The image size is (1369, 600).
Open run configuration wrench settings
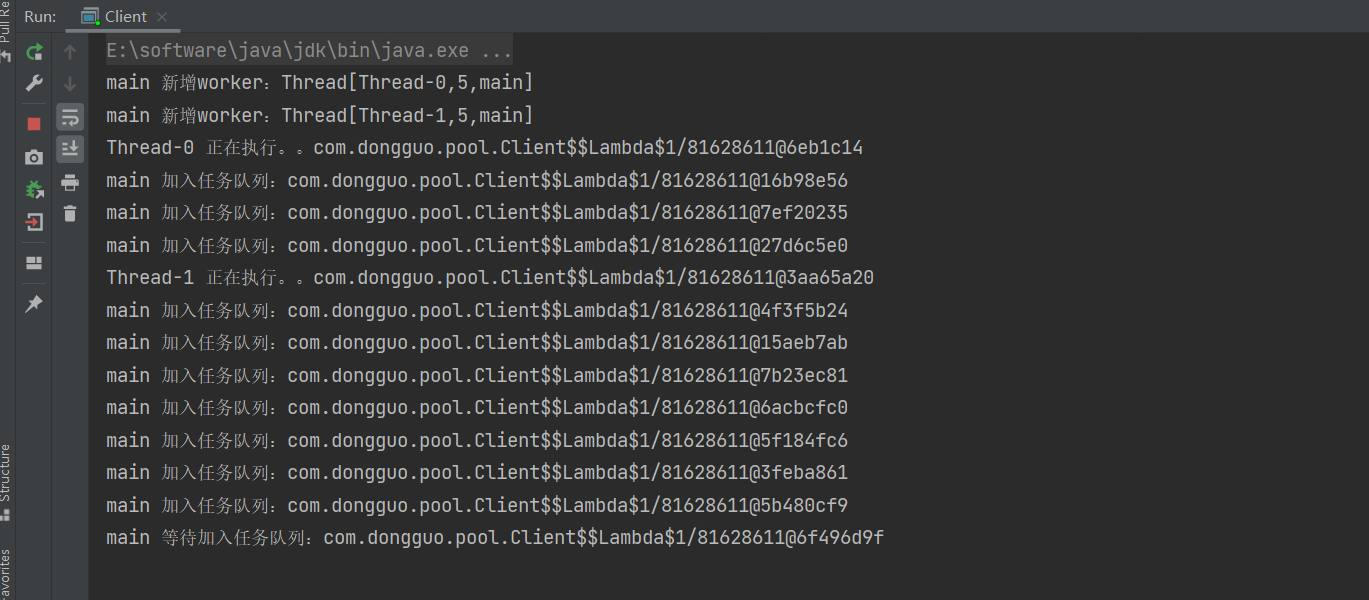[x=34, y=83]
